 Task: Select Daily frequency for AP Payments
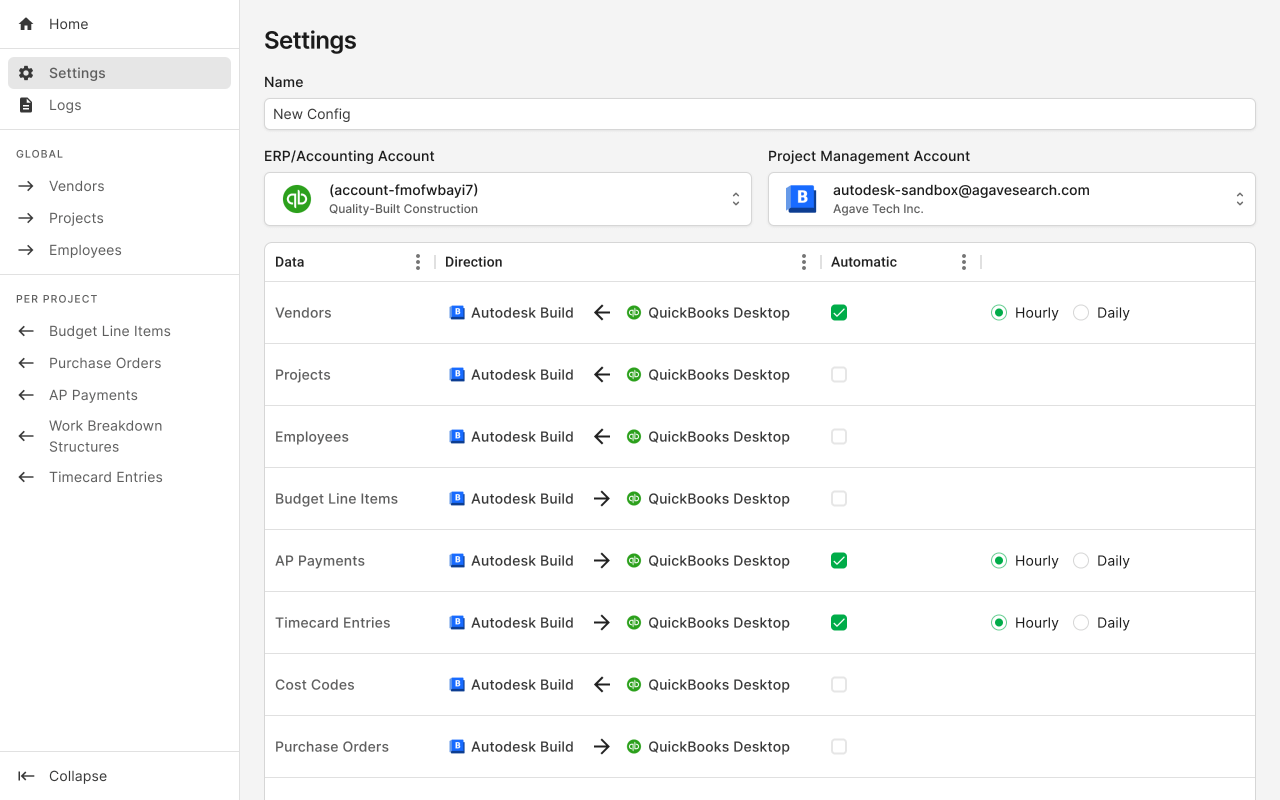[x=1081, y=561]
